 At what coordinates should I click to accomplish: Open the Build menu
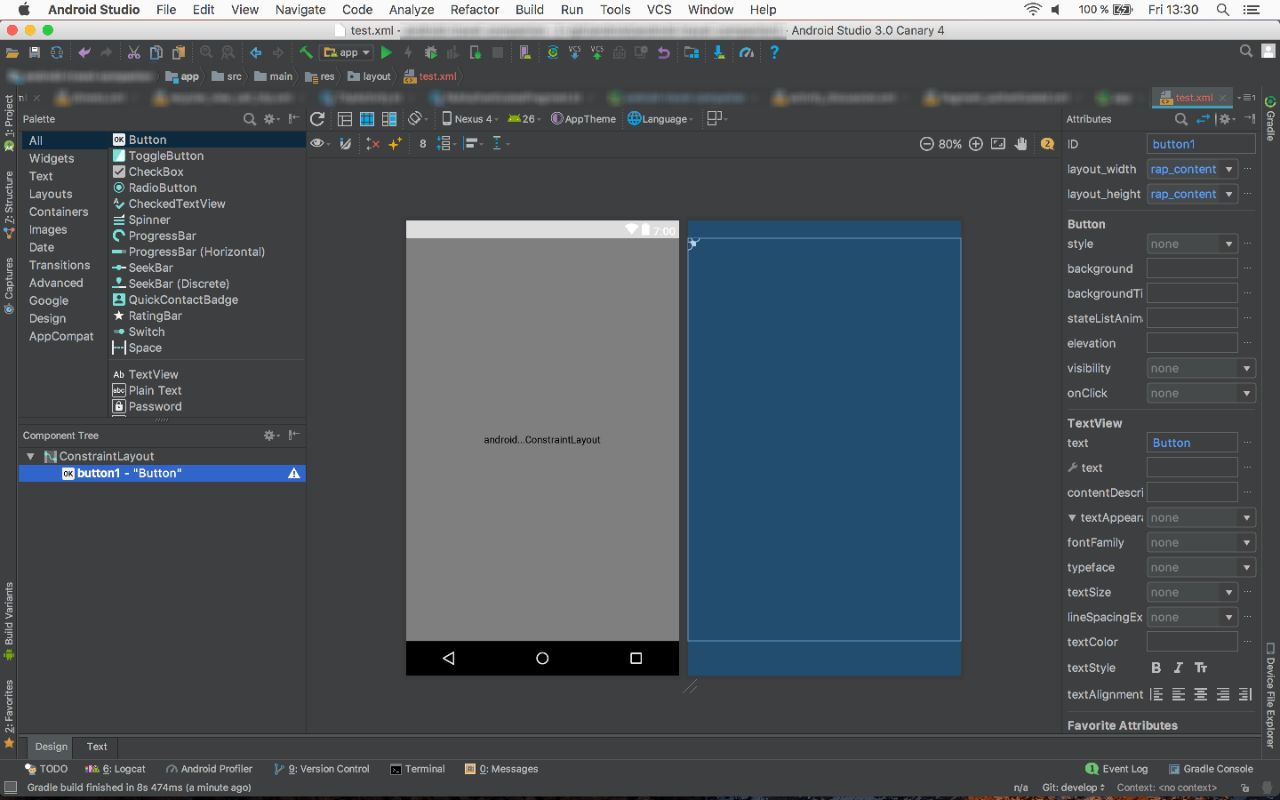[x=529, y=9]
